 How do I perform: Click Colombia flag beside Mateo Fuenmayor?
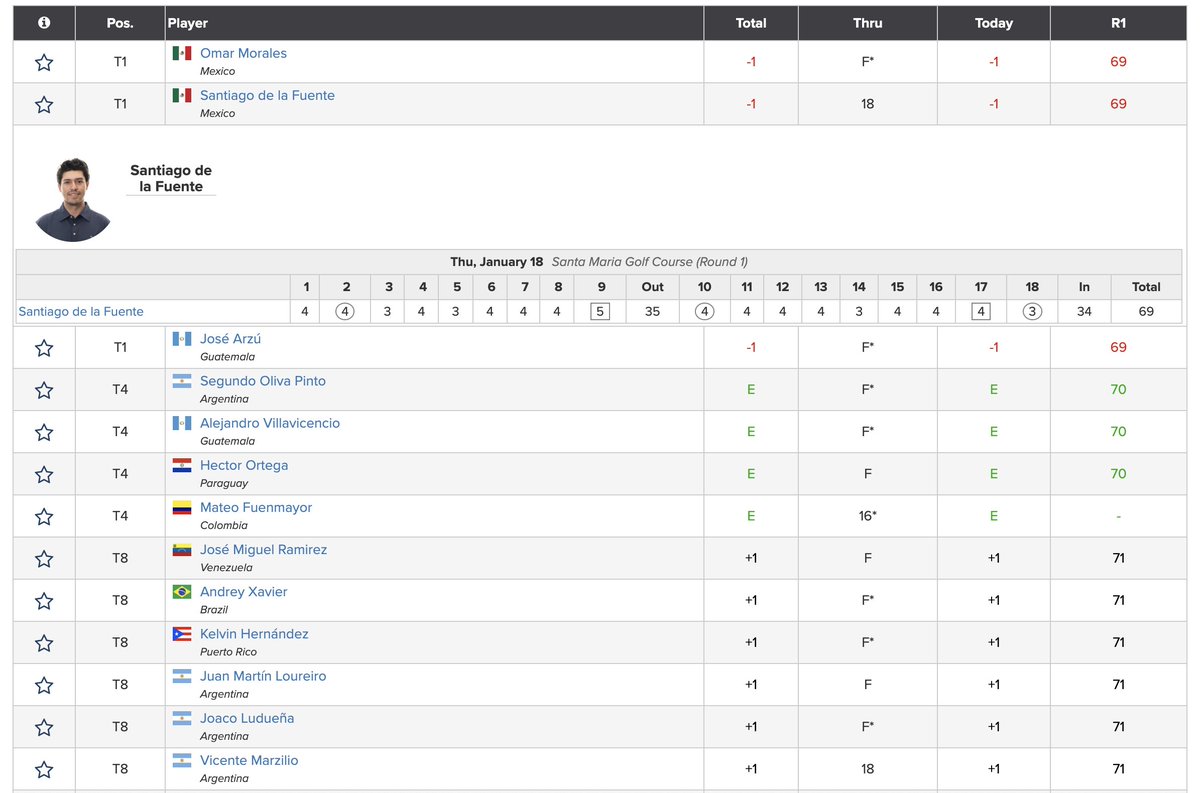click(x=181, y=507)
